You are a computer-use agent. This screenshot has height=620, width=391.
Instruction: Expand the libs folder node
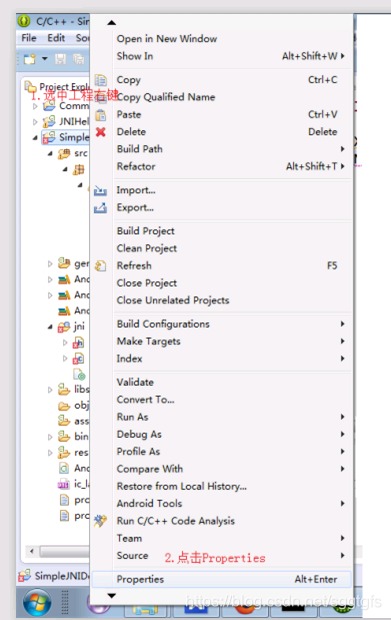click(x=50, y=389)
